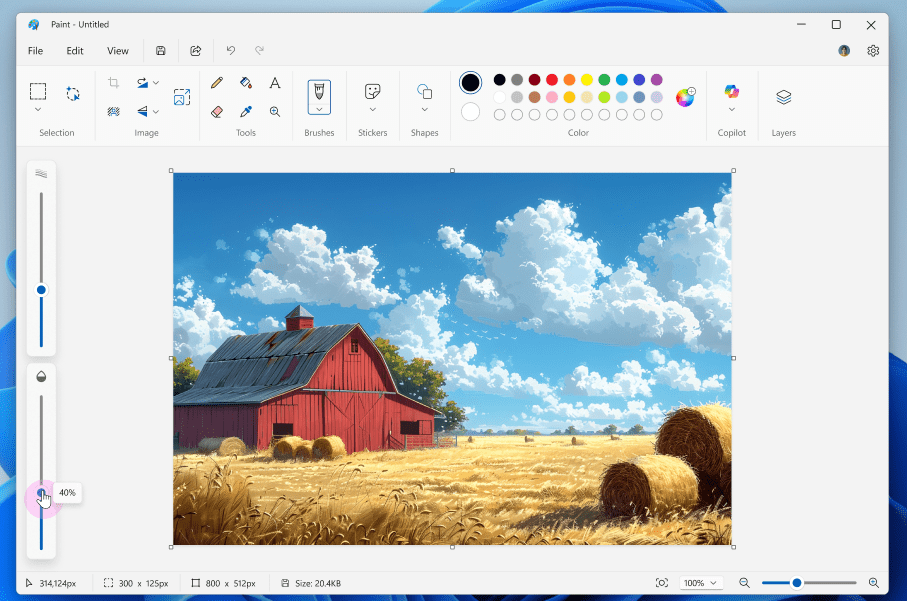This screenshot has width=907, height=601.
Task: Save the current file
Action: point(160,50)
